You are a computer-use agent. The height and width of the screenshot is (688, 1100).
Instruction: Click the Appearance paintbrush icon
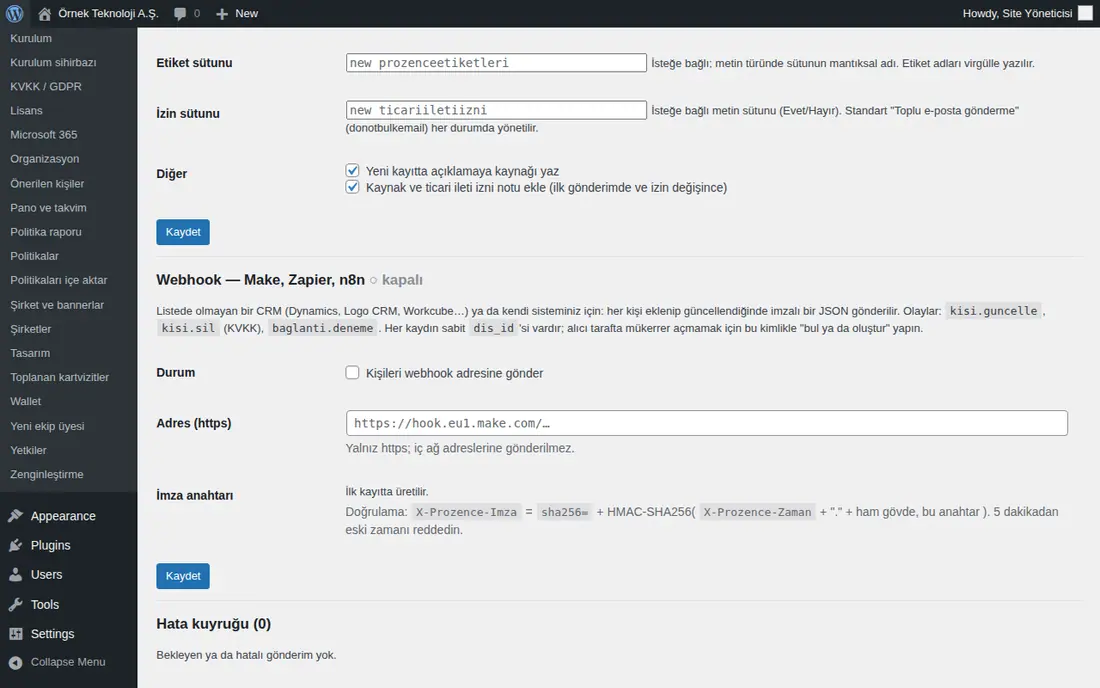(15, 515)
